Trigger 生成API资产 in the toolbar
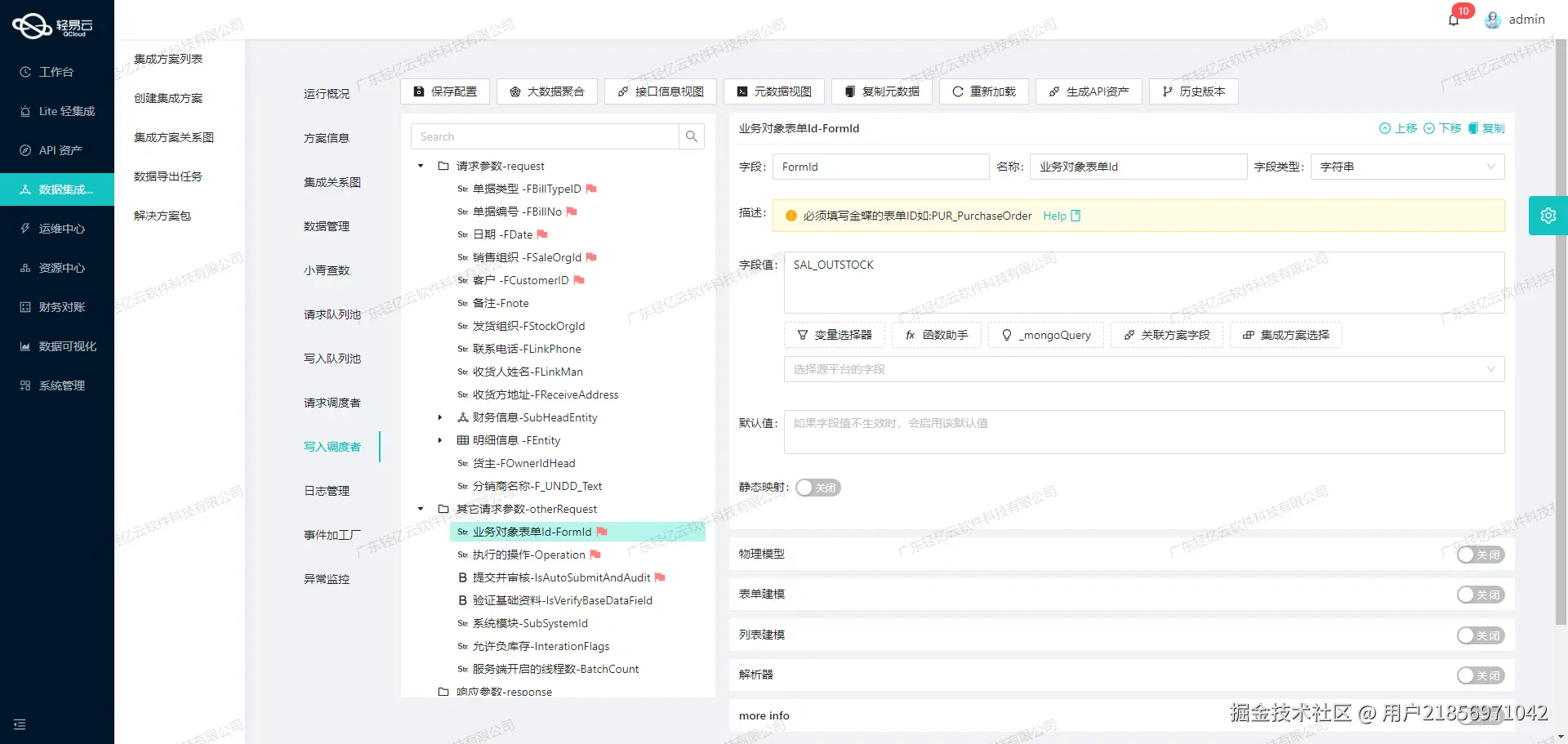The image size is (1568, 744). [1053, 91]
